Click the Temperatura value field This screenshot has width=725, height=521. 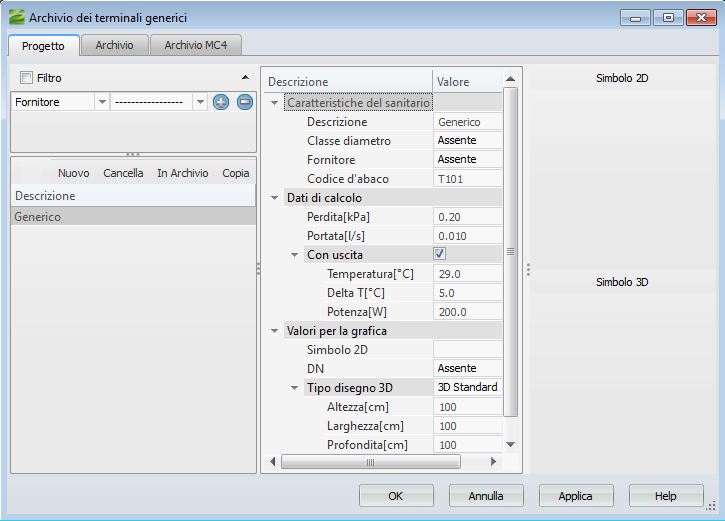467,273
